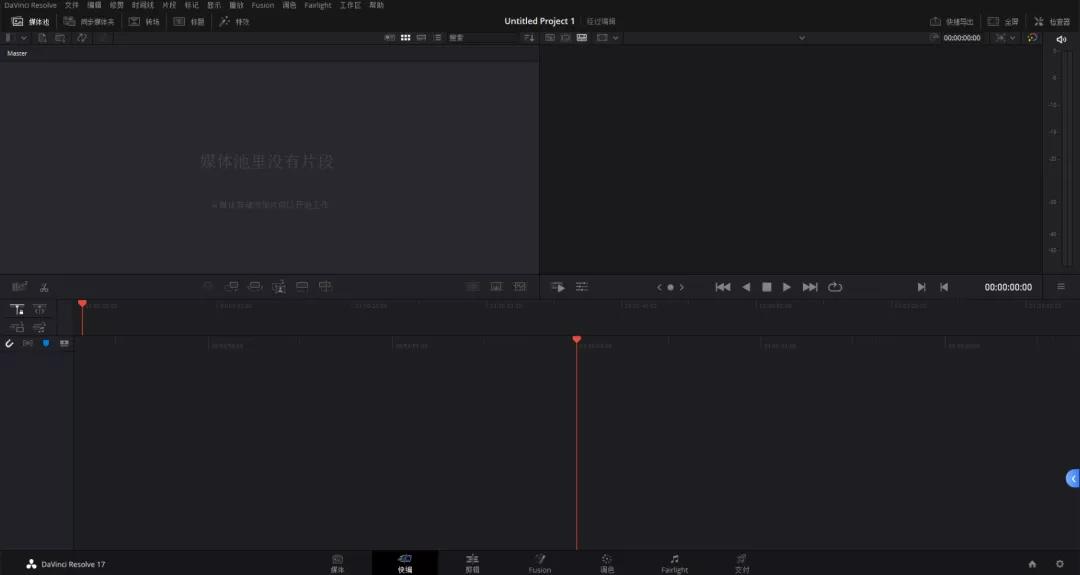Mute audio with the speaker icon

click(1061, 39)
